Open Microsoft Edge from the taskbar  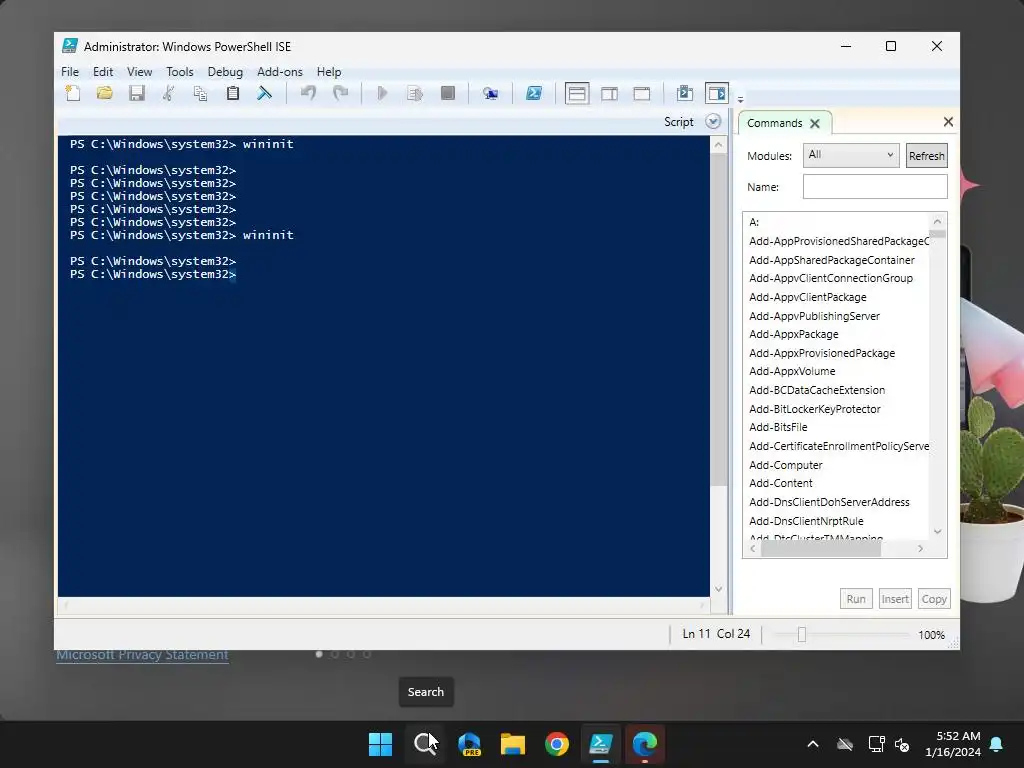(x=645, y=744)
